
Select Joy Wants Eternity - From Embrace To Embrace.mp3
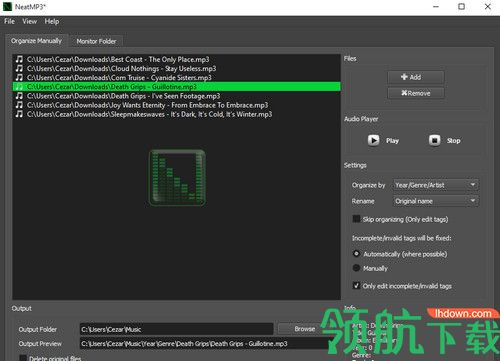click(176, 105)
